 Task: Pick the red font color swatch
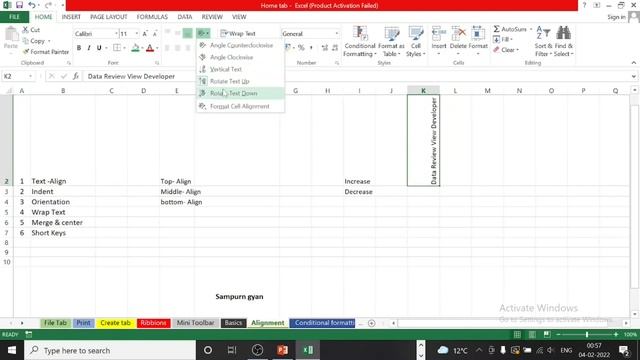(150, 48)
